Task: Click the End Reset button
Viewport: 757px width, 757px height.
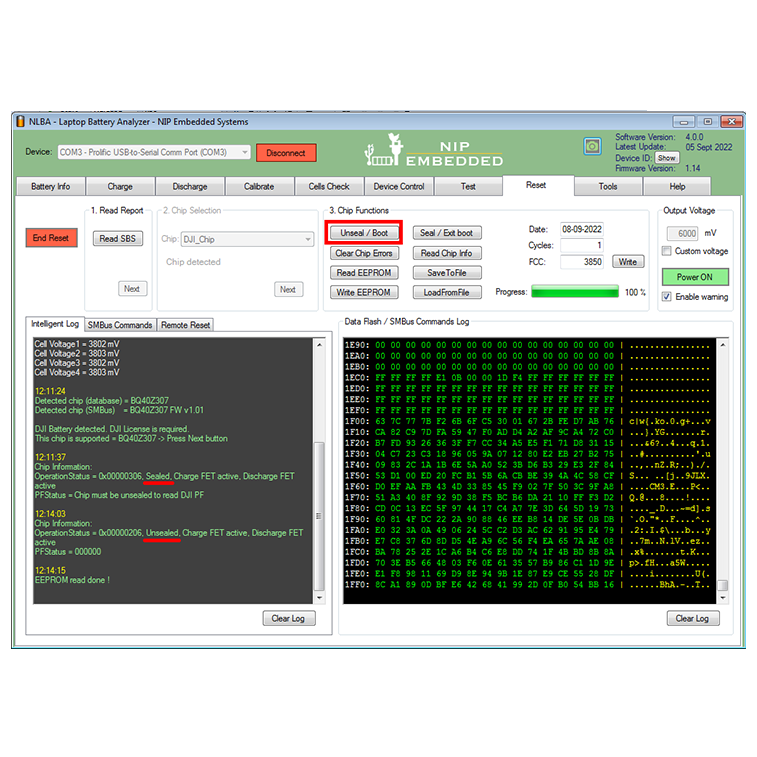Action: coord(51,238)
